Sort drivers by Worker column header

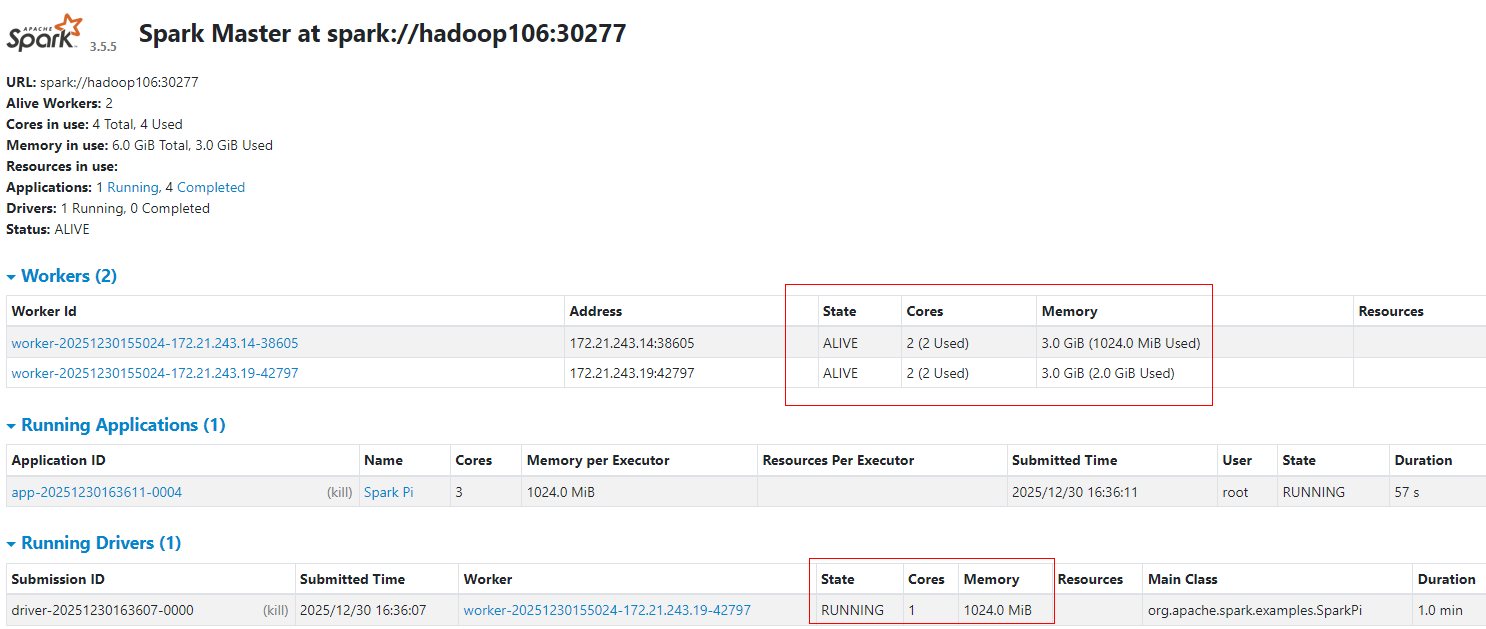click(488, 579)
